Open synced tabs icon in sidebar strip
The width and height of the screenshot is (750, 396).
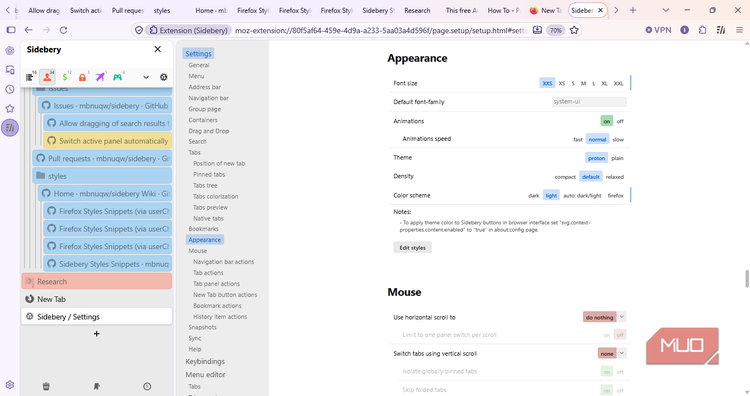pyautogui.click(x=10, y=70)
